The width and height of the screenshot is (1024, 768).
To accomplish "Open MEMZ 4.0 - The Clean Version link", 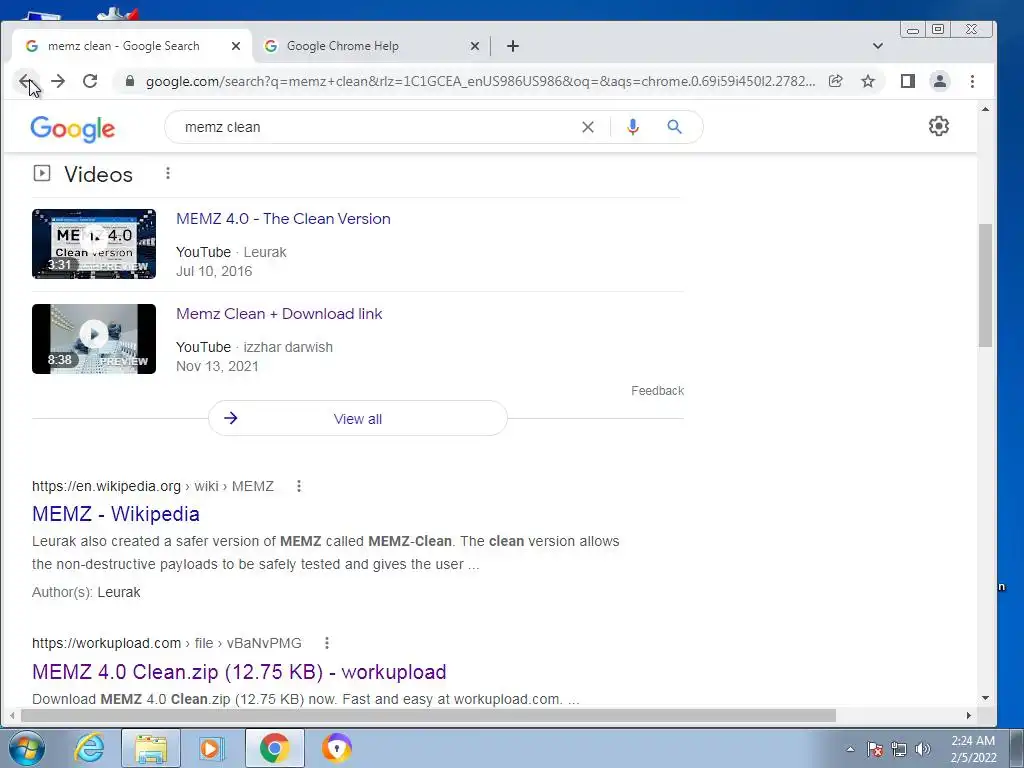I will 283,219.
